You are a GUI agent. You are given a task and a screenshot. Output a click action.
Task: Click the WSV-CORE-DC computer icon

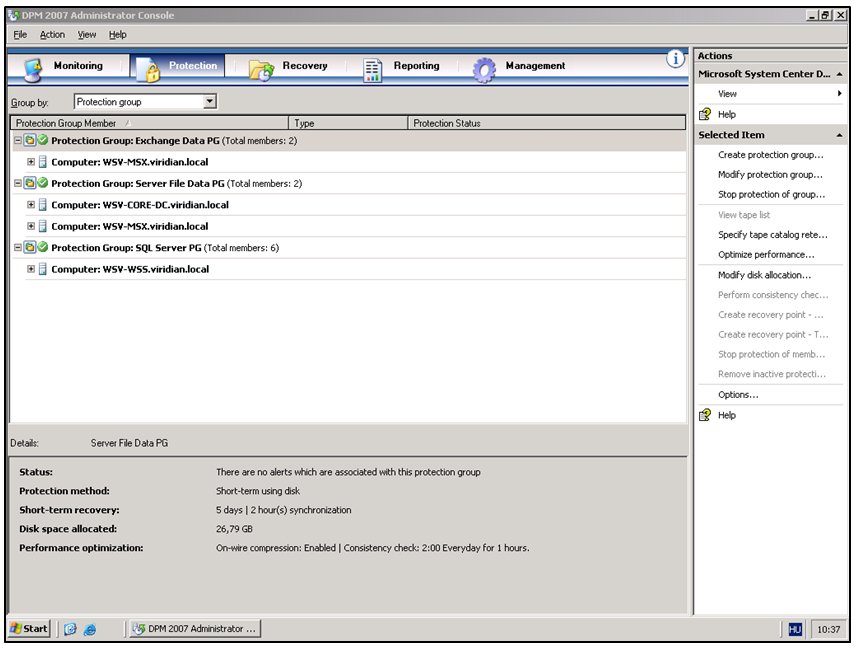coord(43,205)
